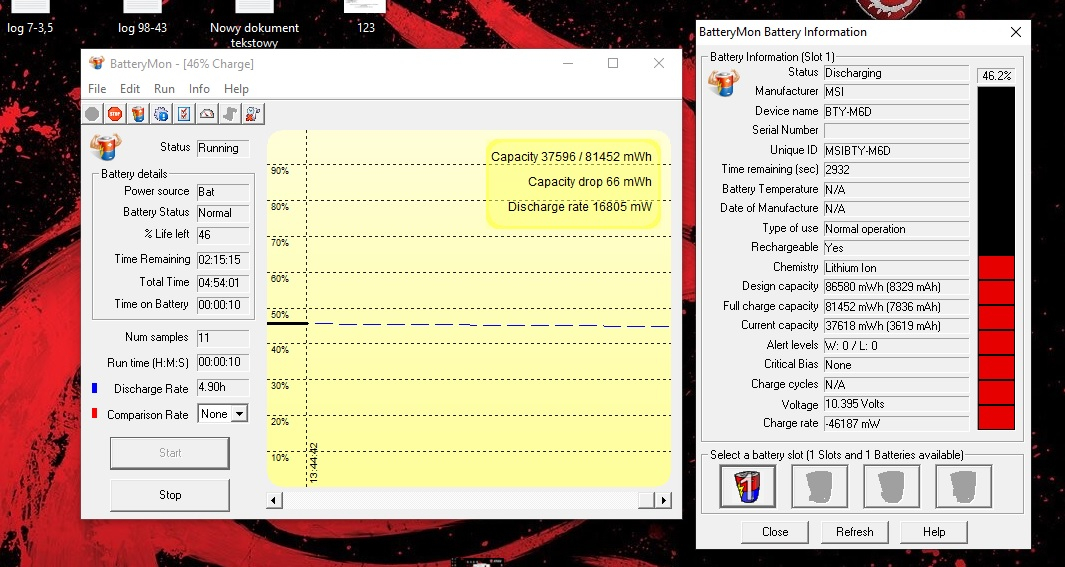The image size is (1065, 567).
Task: Click Current capacity value 37618 mWh
Action: pos(896,326)
